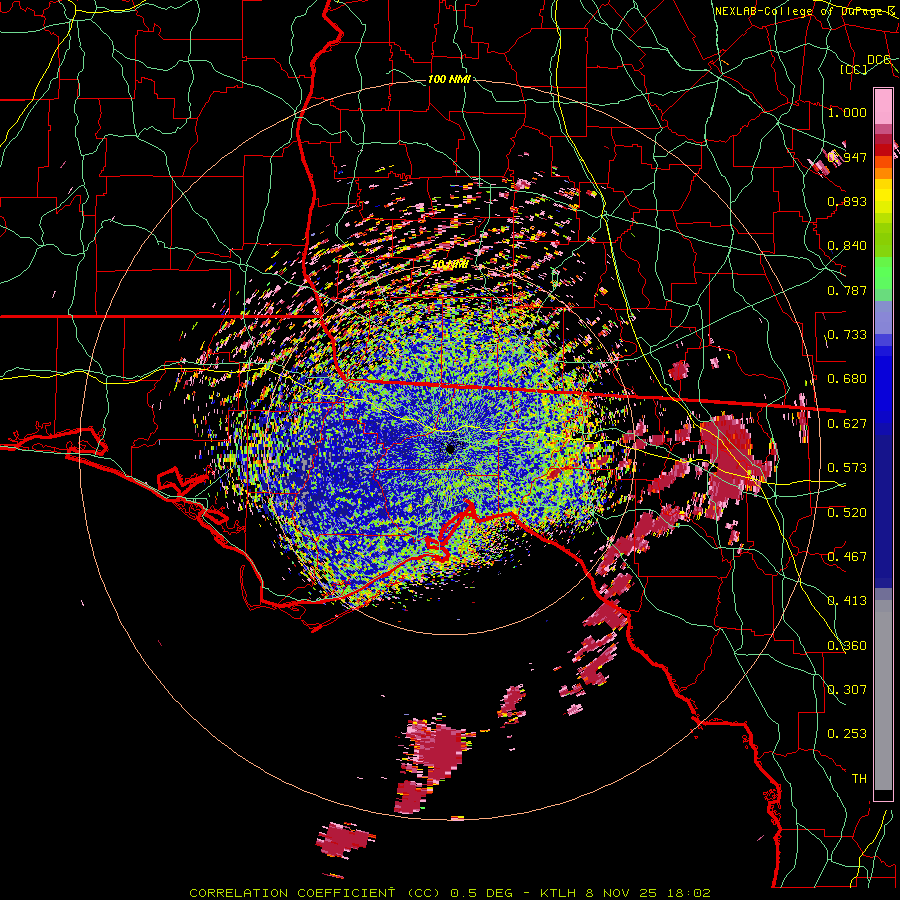Viewport: 900px width, 900px height.
Task: Click the 0.787 scale value
Action: [x=847, y=290]
